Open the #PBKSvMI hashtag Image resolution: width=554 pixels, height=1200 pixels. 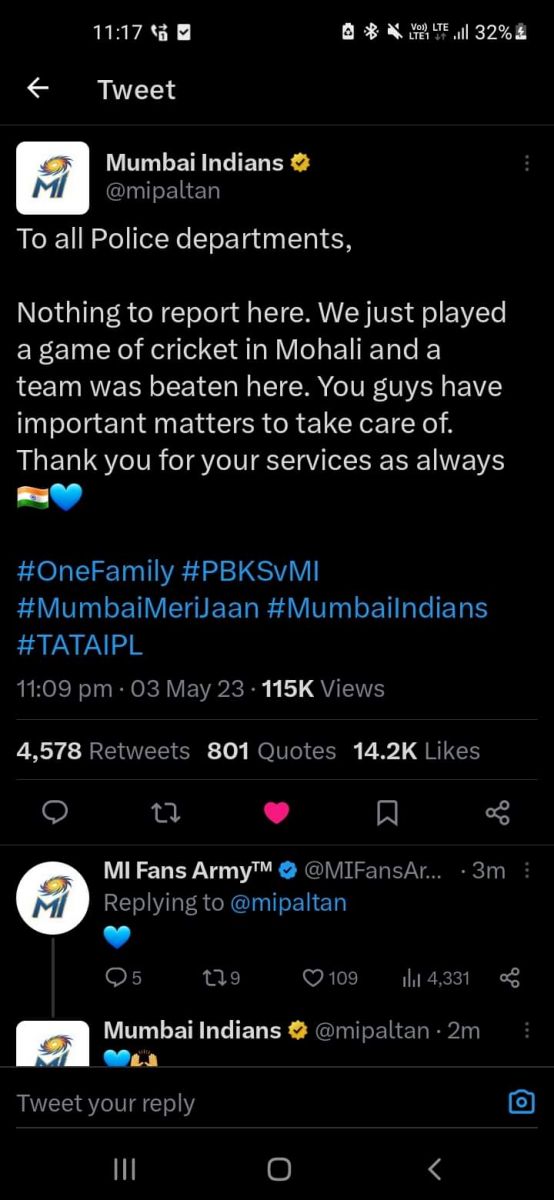tap(251, 571)
